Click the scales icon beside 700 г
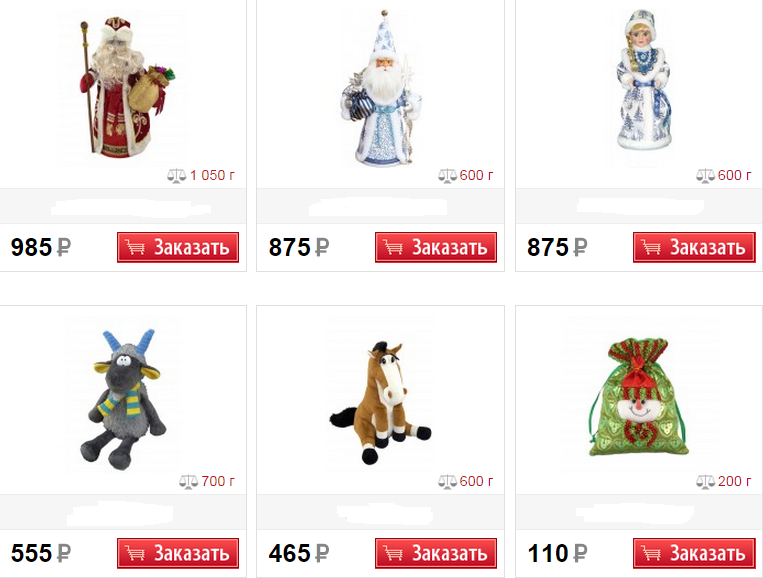Viewport: 763px width, 578px height. pyautogui.click(x=188, y=482)
